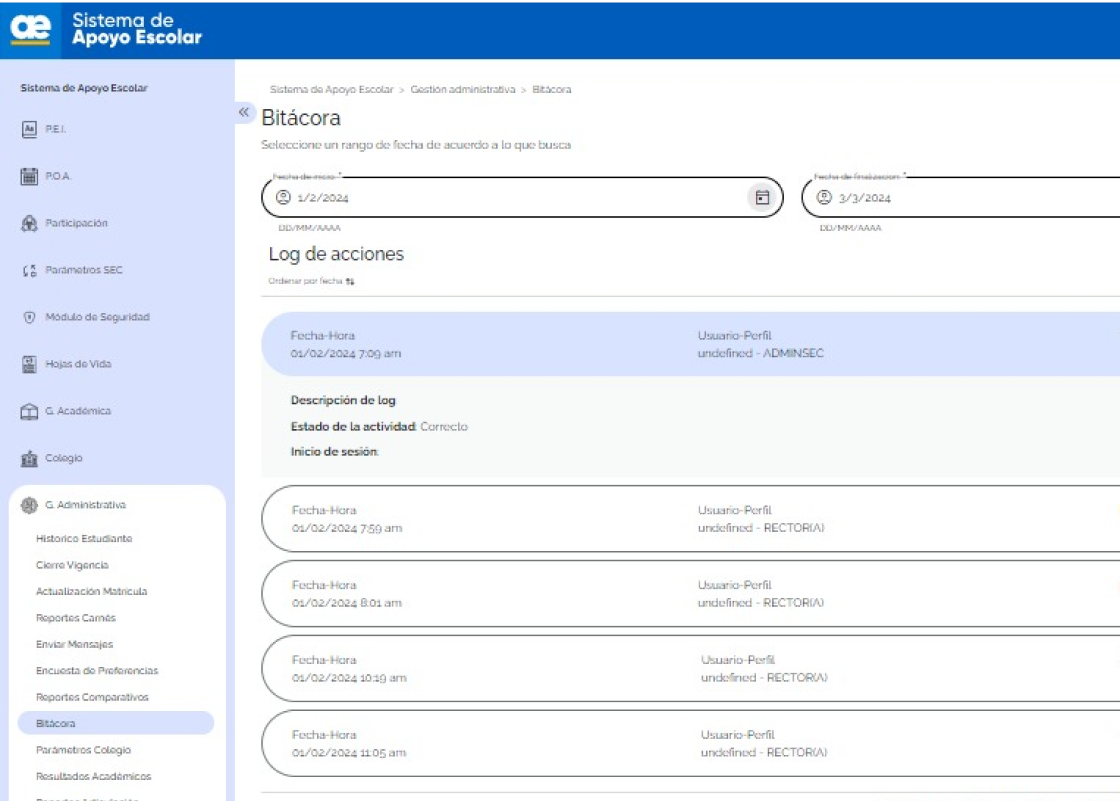
Task: Select Bitácora submenu item
Action: (x=116, y=723)
